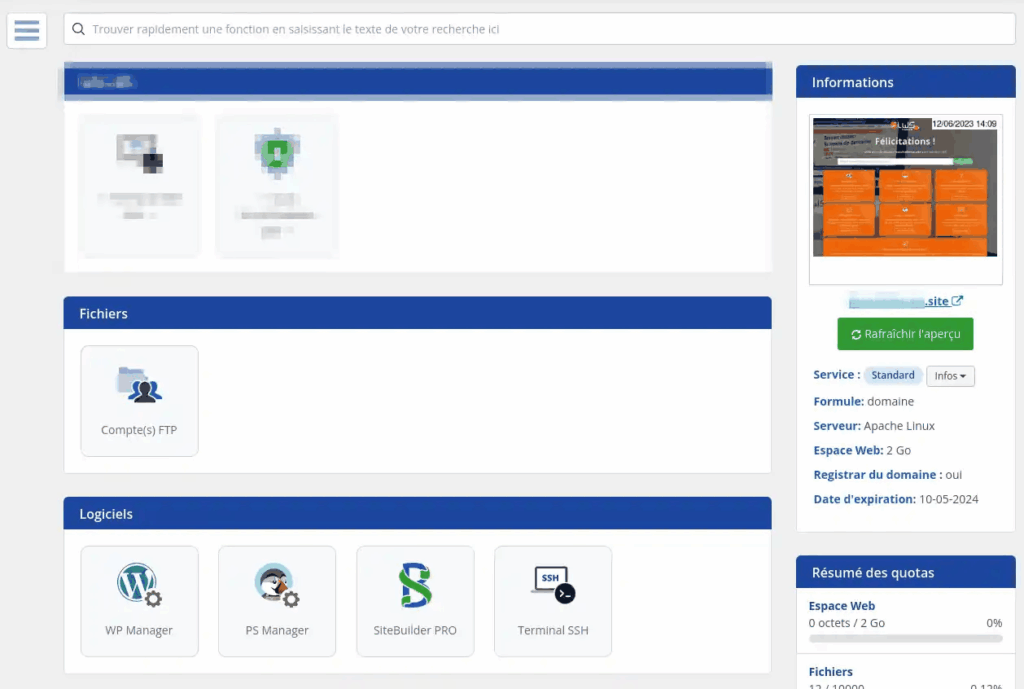1024x689 pixels.
Task: Open PS Manager PrestaShop icon
Action: [277, 601]
